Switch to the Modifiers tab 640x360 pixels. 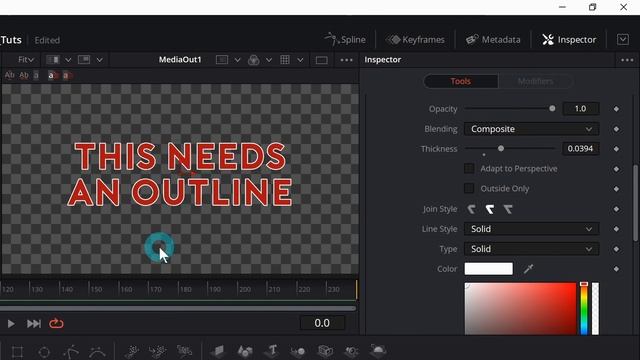click(535, 81)
